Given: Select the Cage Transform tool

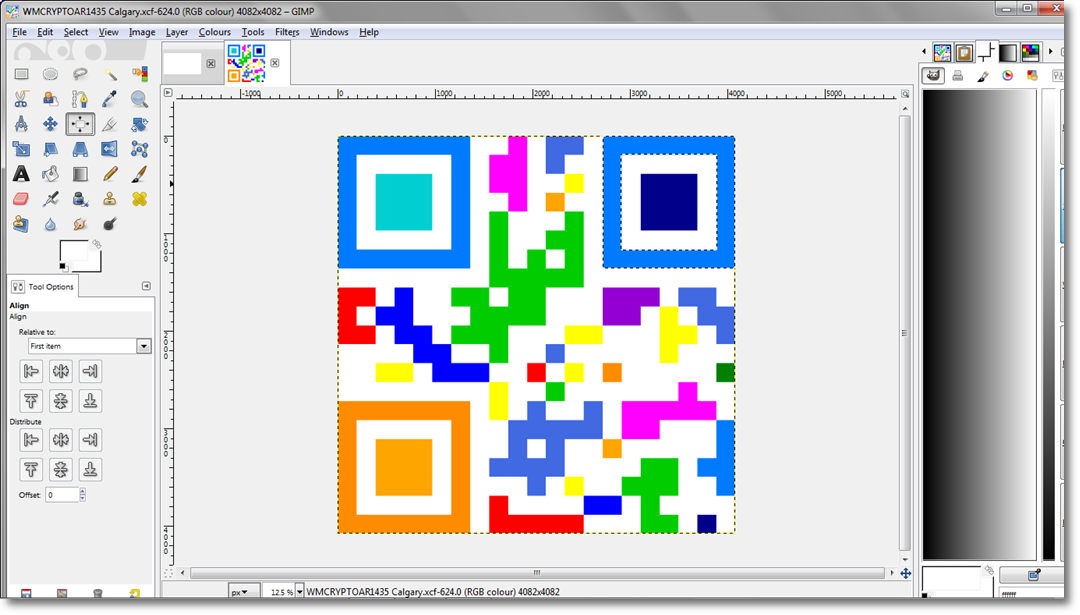Looking at the screenshot, I should coord(139,149).
